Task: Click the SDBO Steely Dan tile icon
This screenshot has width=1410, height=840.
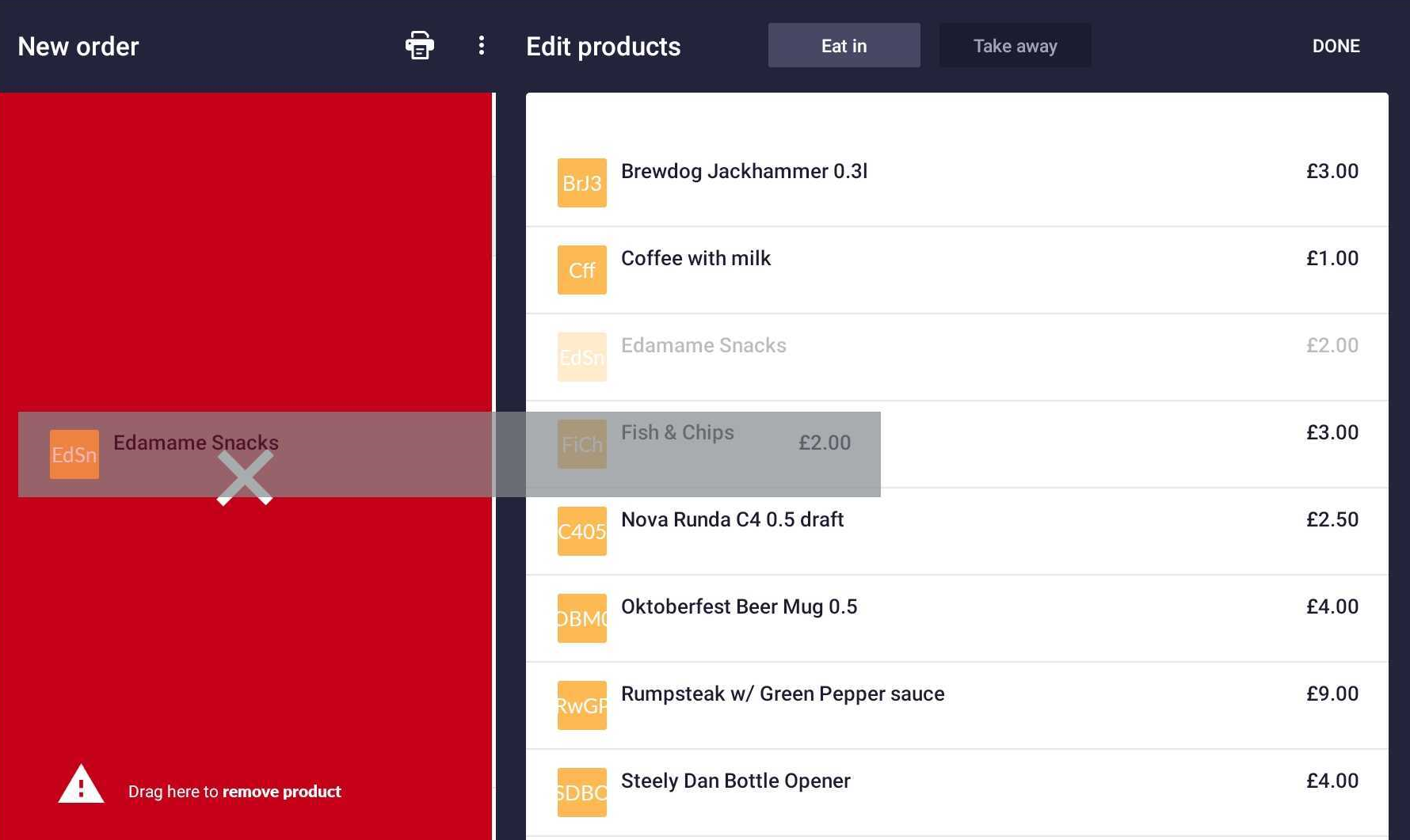Action: tap(581, 792)
